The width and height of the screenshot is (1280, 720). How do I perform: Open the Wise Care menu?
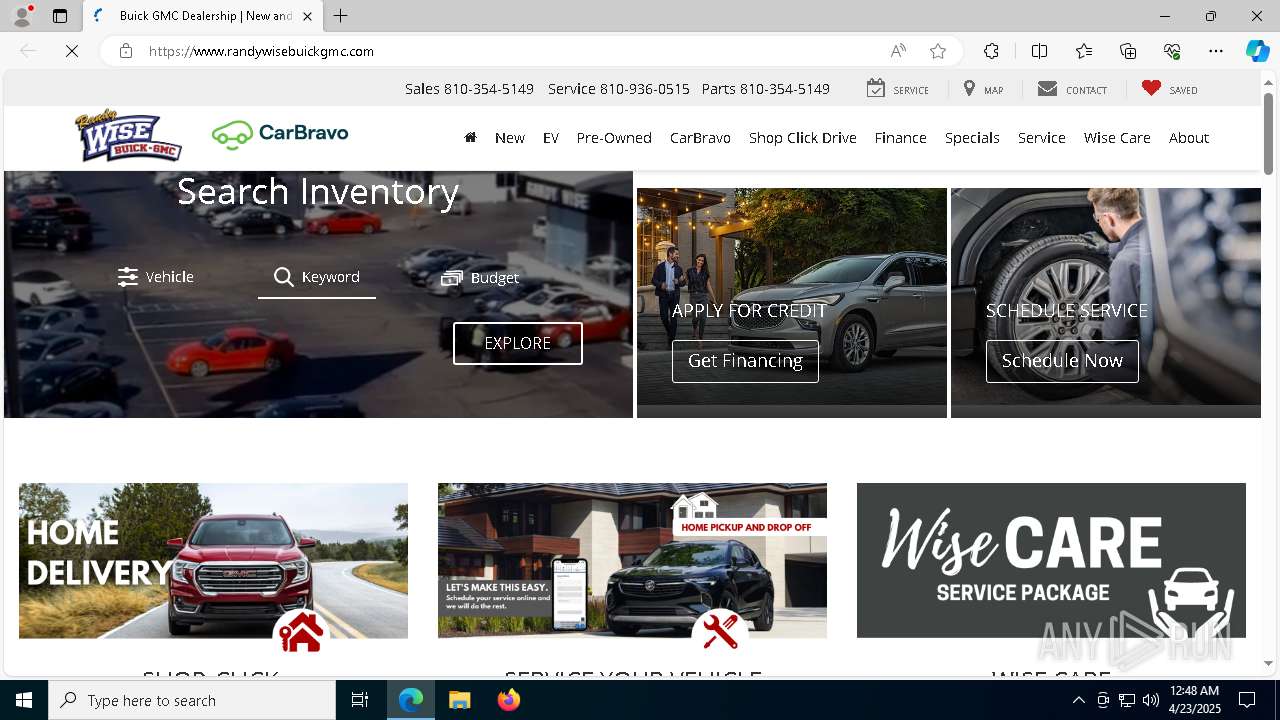pos(1117,138)
